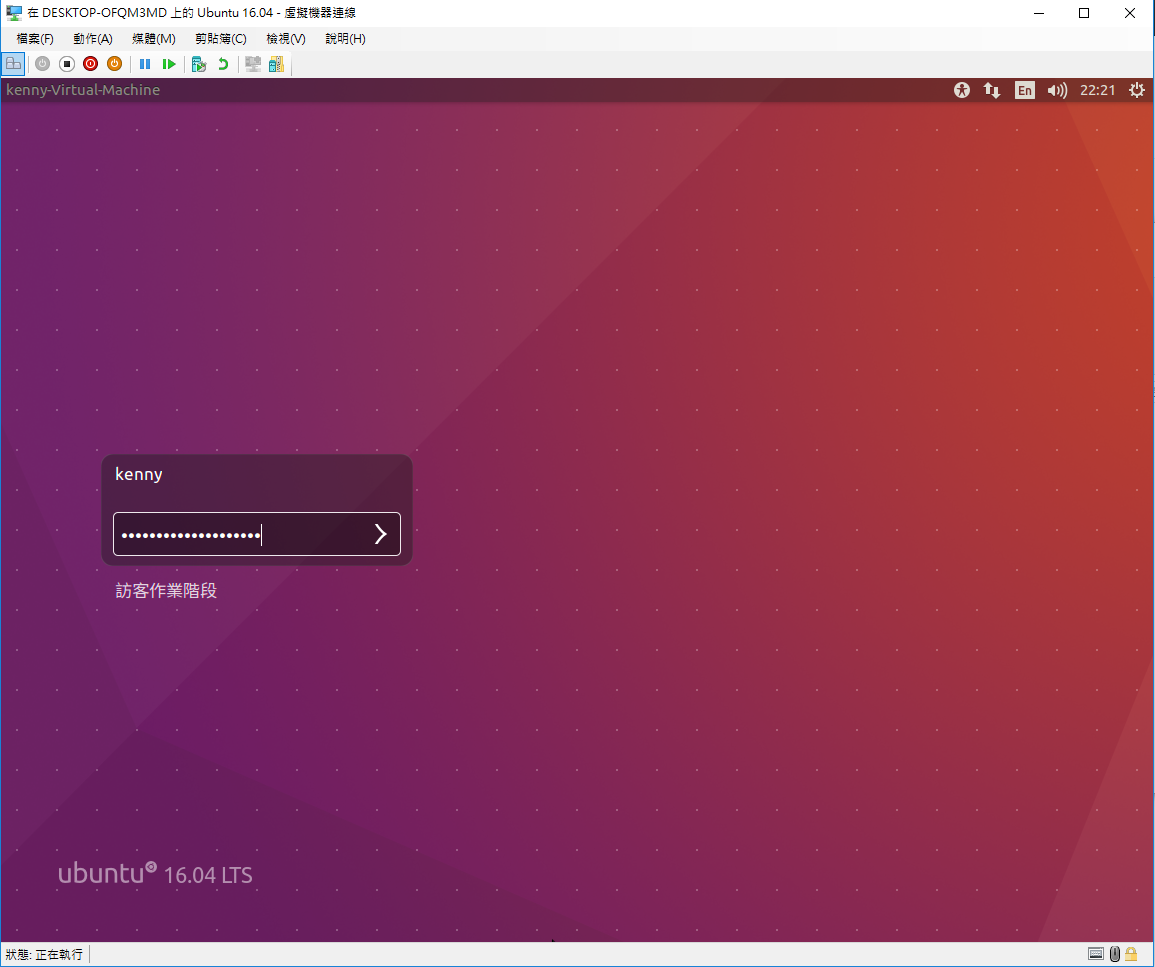The width and height of the screenshot is (1155, 967).
Task: Open the volume indicator menu
Action: [1056, 90]
